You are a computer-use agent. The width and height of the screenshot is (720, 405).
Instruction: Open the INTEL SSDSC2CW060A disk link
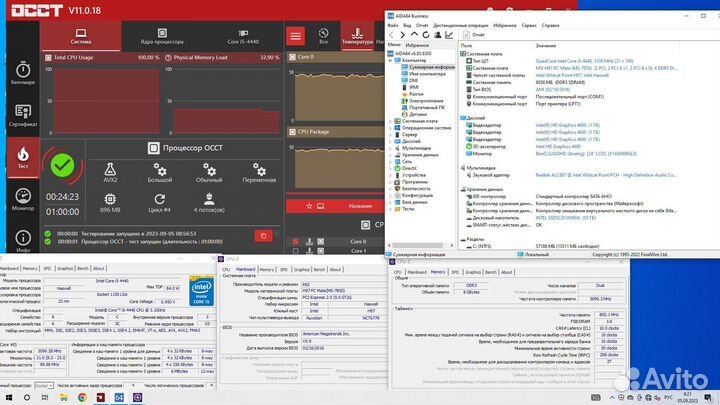coord(566,218)
